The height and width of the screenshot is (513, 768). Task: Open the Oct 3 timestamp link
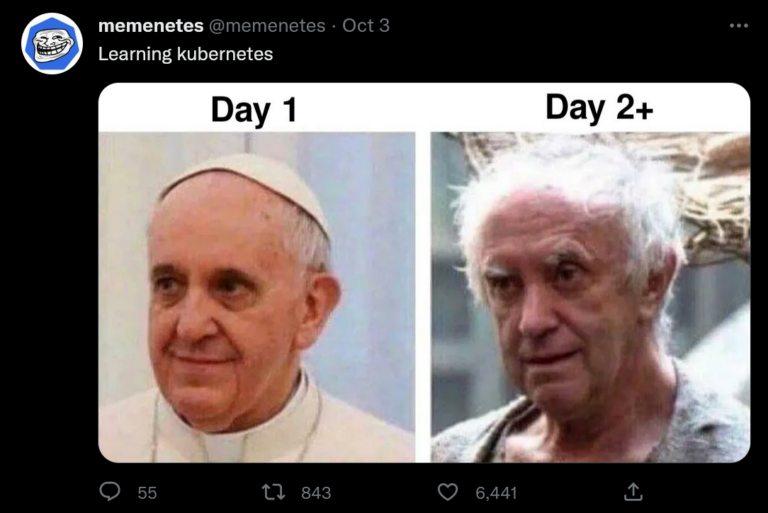366,26
